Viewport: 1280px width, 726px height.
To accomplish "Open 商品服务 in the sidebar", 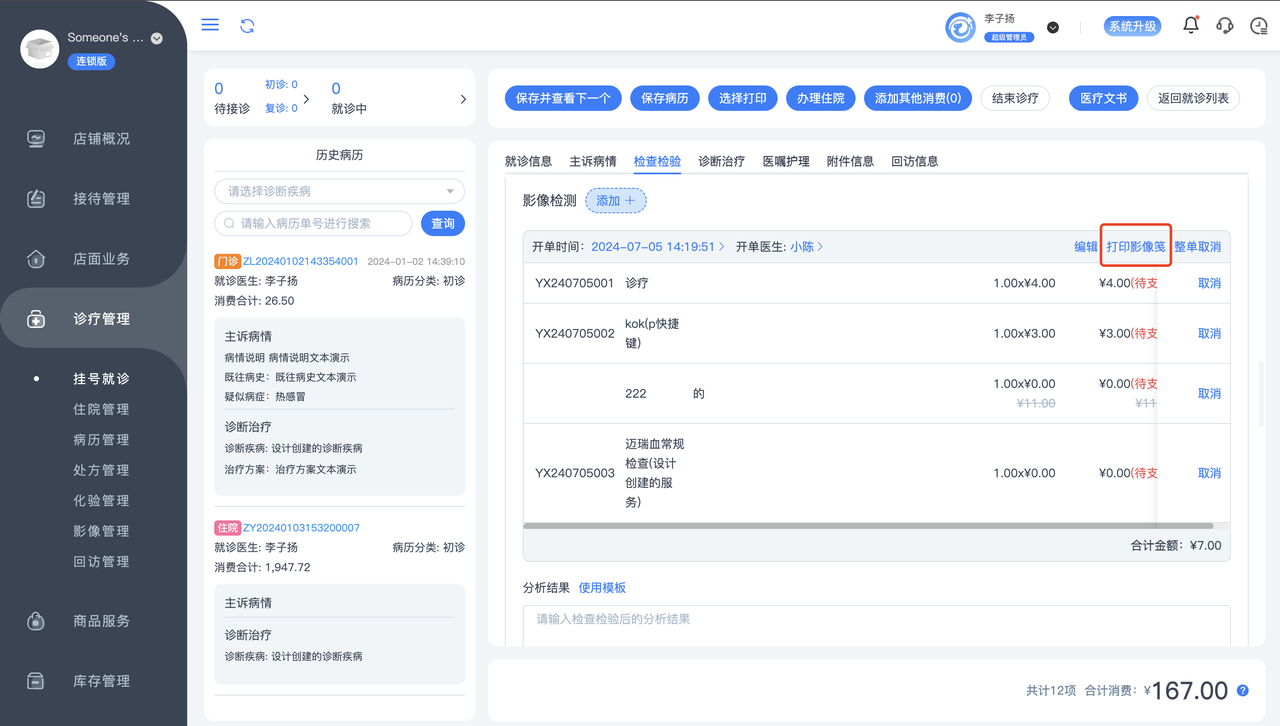I will 101,621.
